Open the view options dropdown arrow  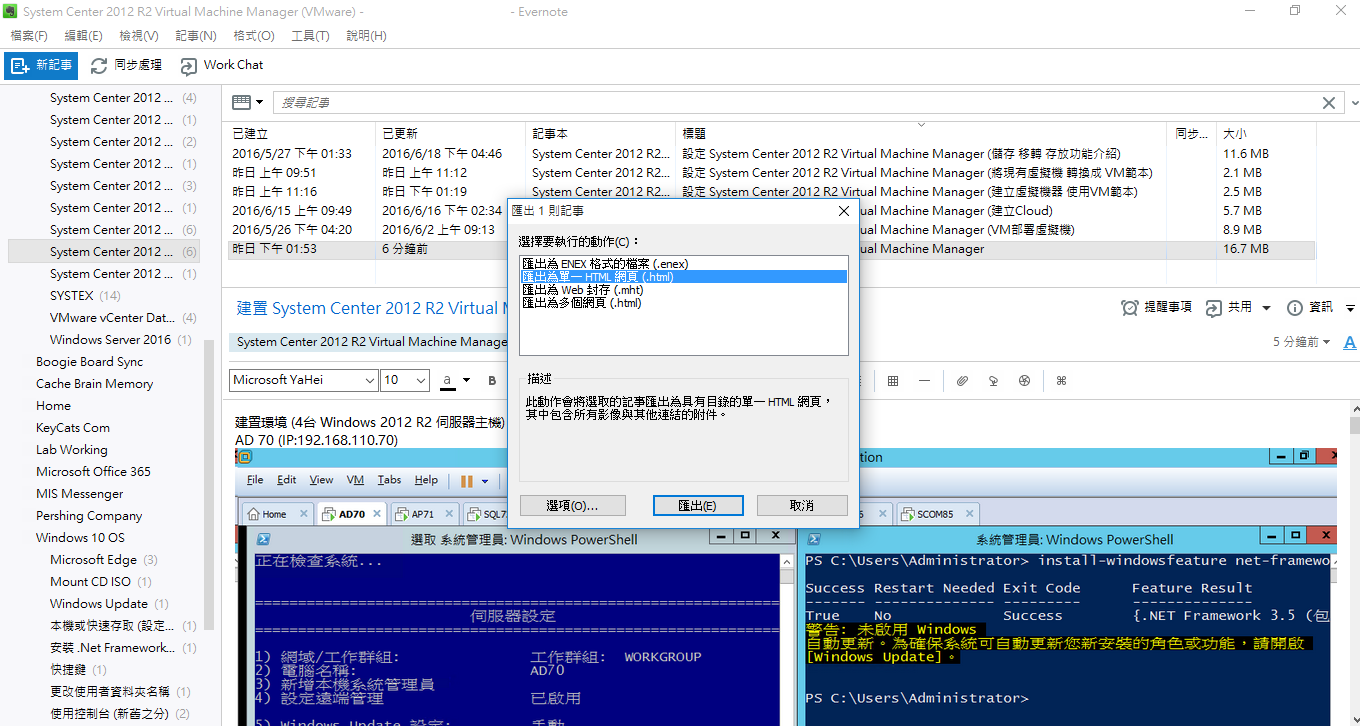(x=260, y=102)
